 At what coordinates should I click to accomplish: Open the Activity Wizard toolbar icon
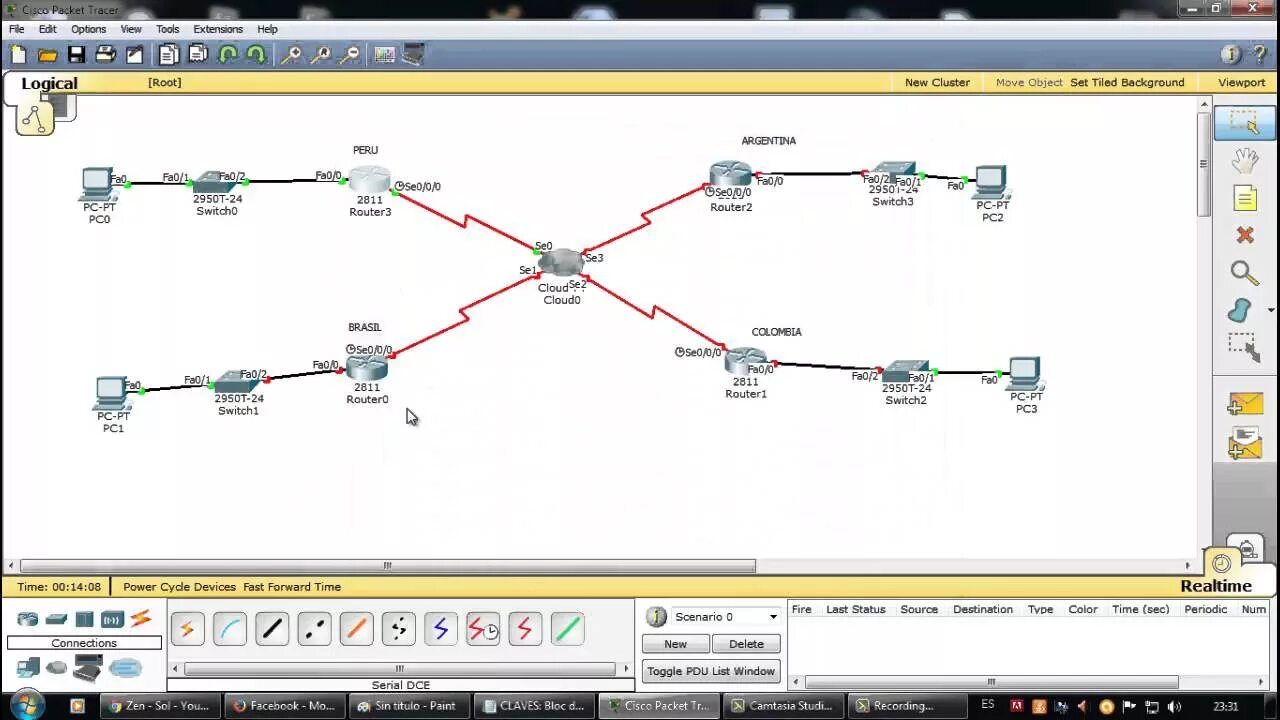tap(134, 55)
